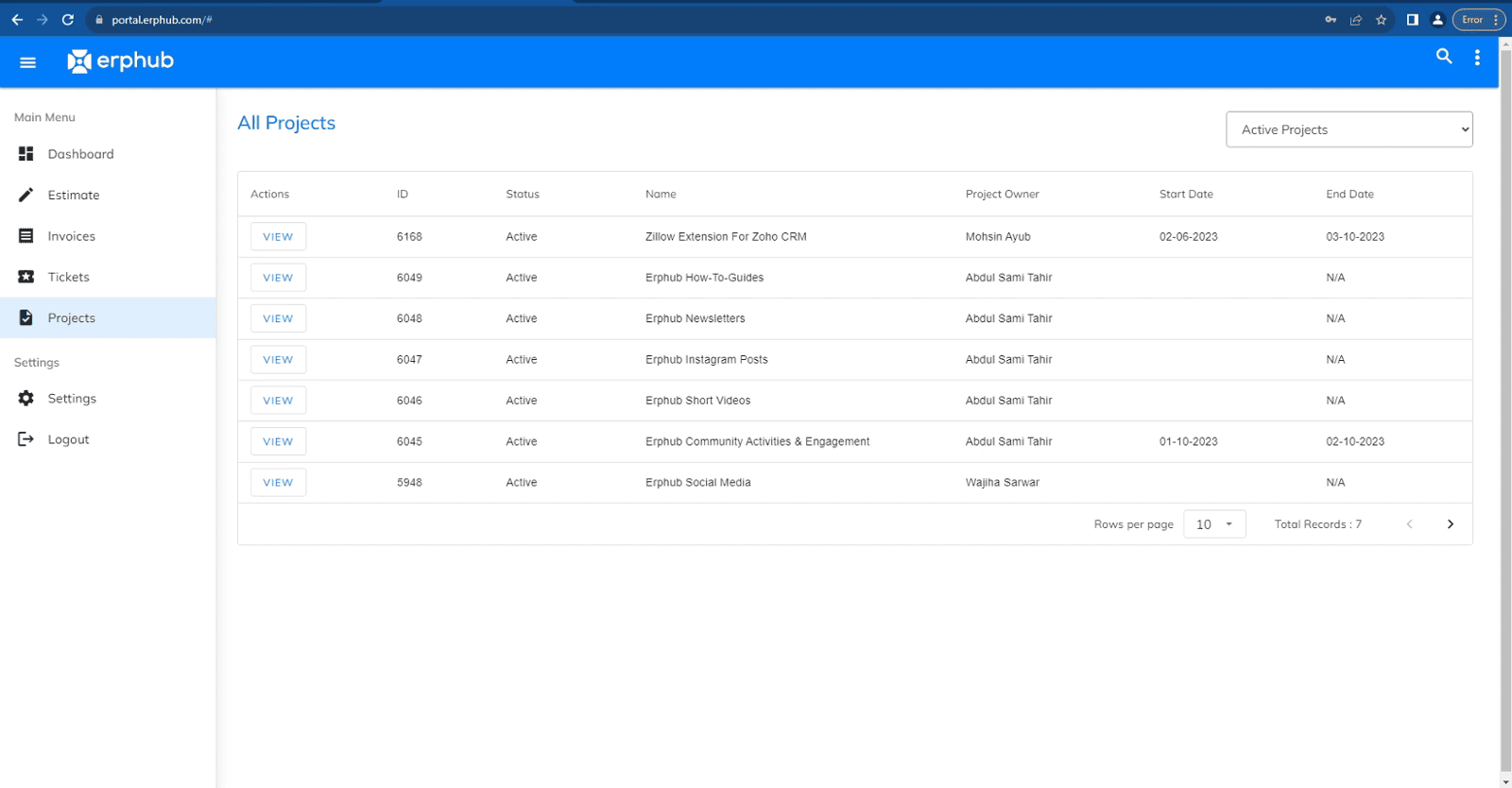This screenshot has width=1512, height=788.
Task: Open the Active Projects filter dropdown
Action: [1349, 129]
